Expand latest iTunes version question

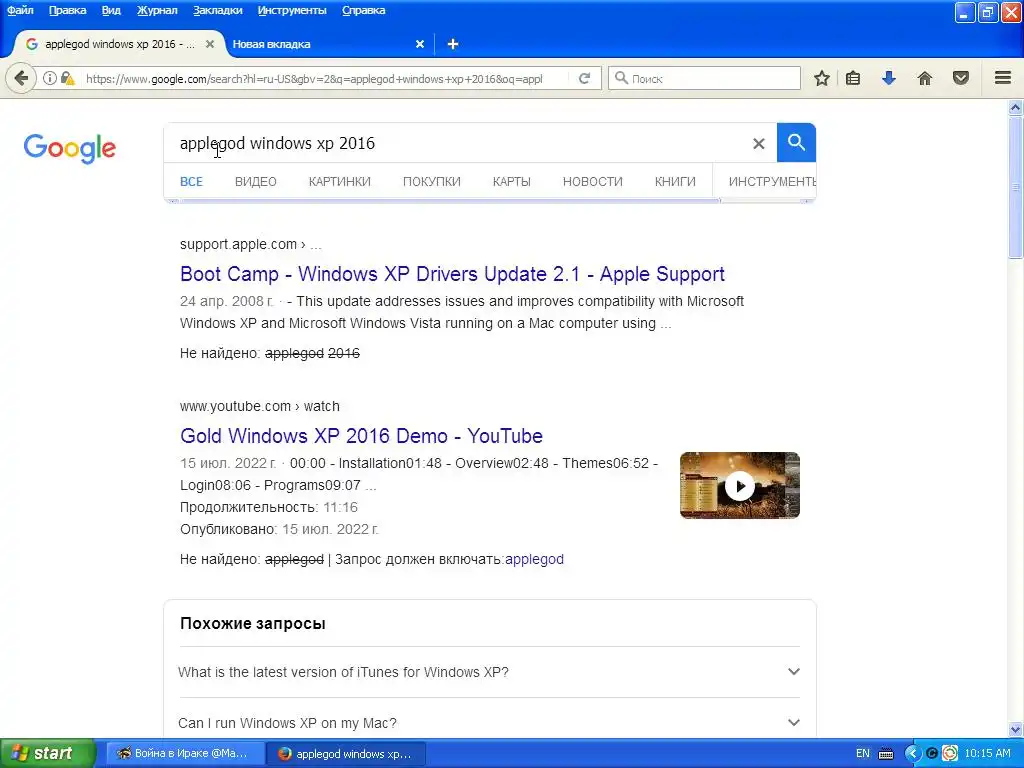click(488, 672)
